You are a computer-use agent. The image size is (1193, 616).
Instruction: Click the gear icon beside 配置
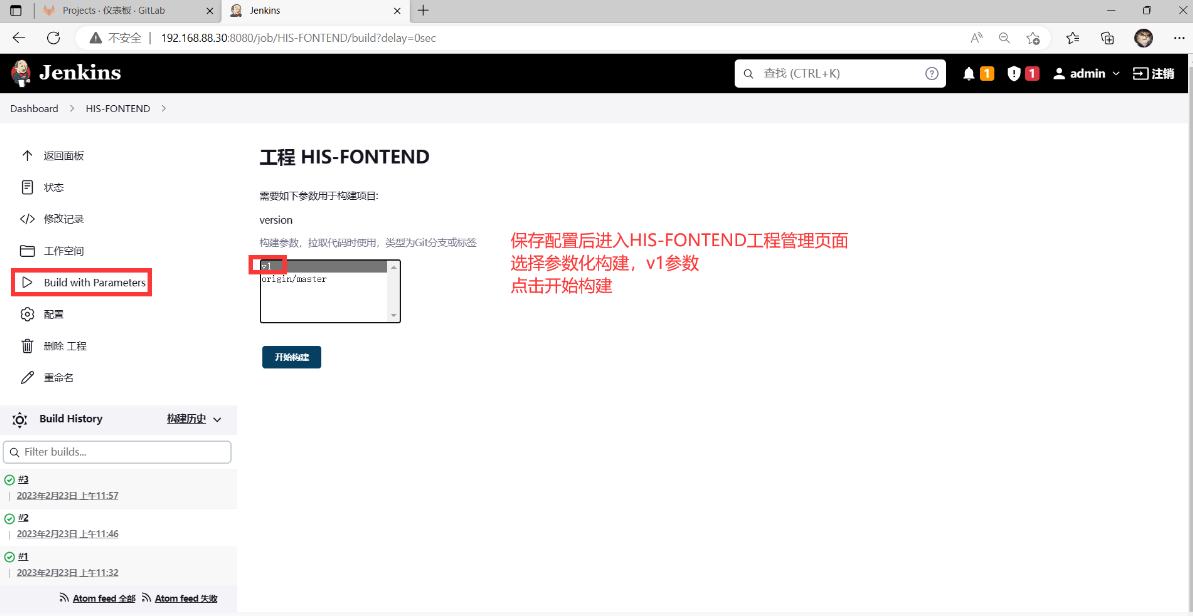(27, 314)
